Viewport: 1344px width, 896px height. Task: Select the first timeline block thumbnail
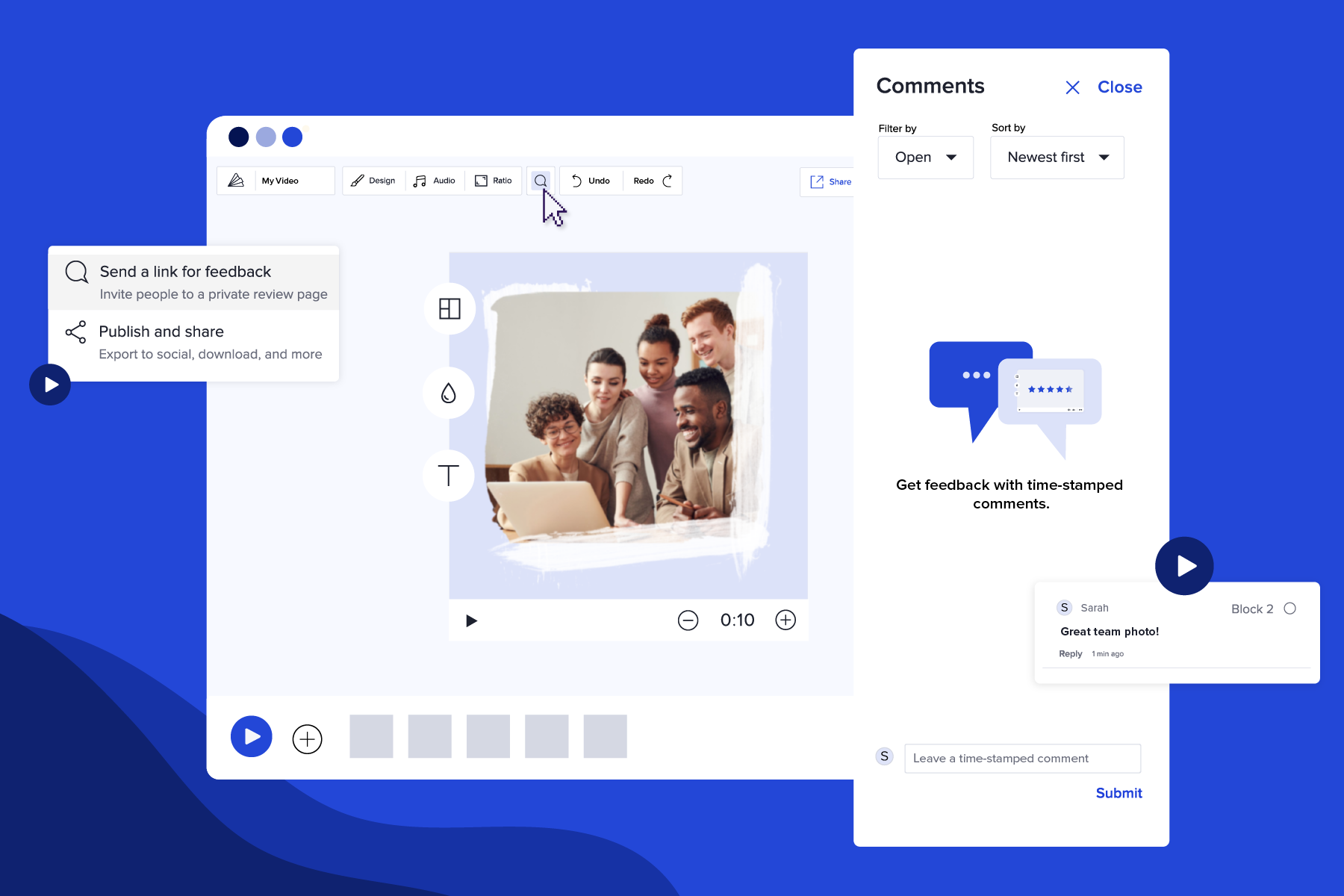point(371,736)
